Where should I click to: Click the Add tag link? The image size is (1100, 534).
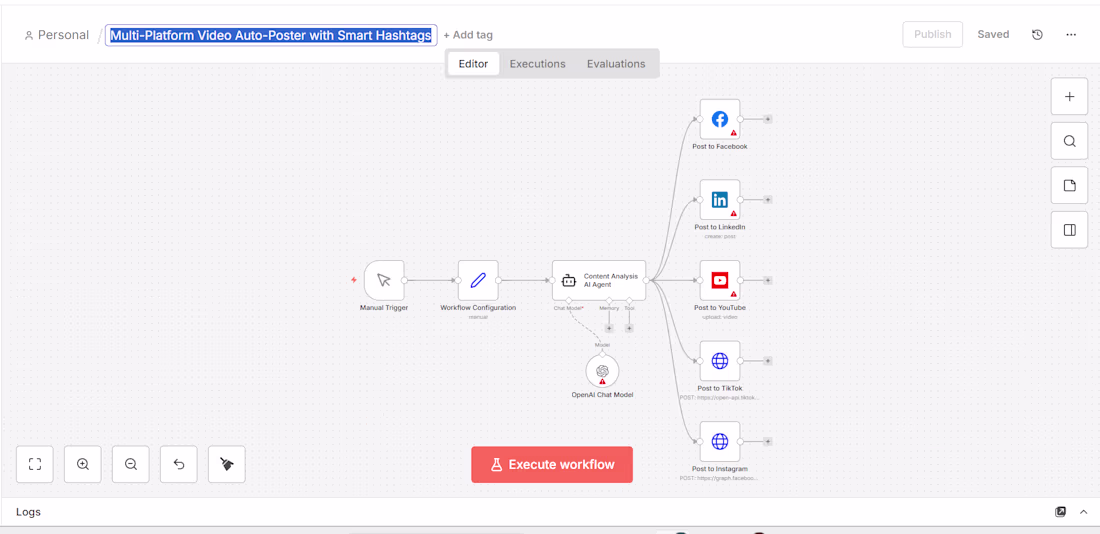click(x=468, y=35)
